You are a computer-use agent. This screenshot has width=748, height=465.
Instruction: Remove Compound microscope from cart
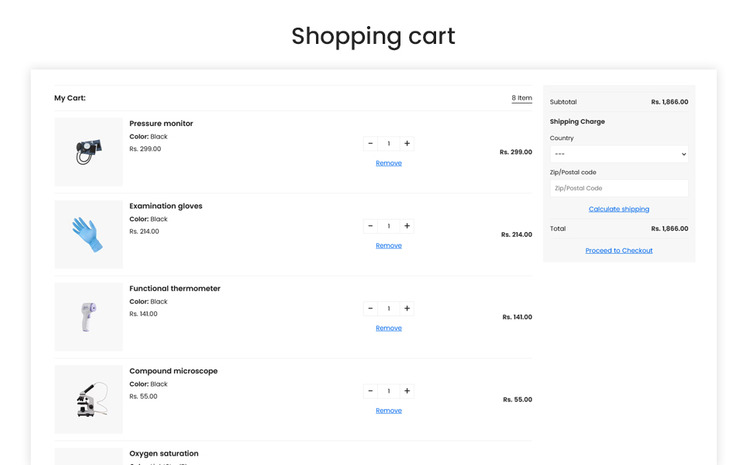(389, 411)
